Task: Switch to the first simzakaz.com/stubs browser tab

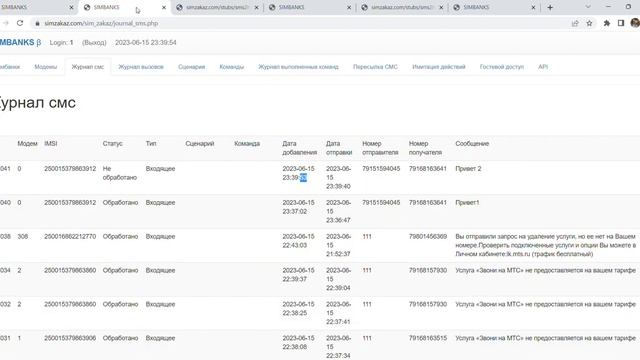Action: coord(217,7)
